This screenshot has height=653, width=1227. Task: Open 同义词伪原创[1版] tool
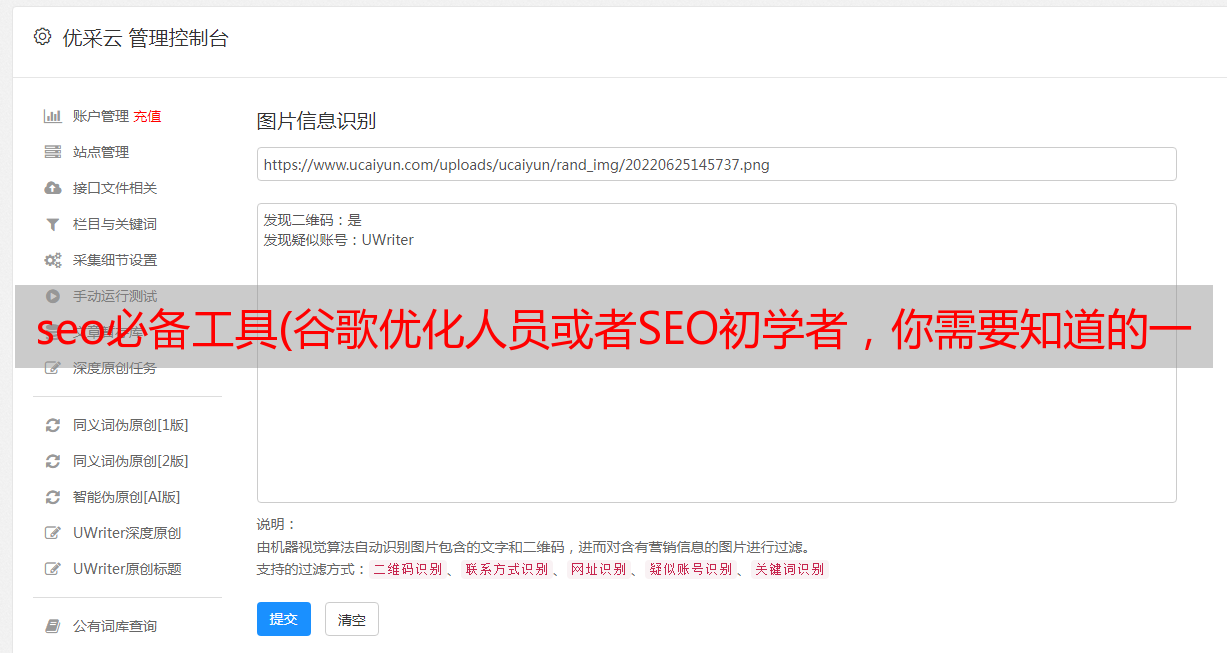(131, 425)
